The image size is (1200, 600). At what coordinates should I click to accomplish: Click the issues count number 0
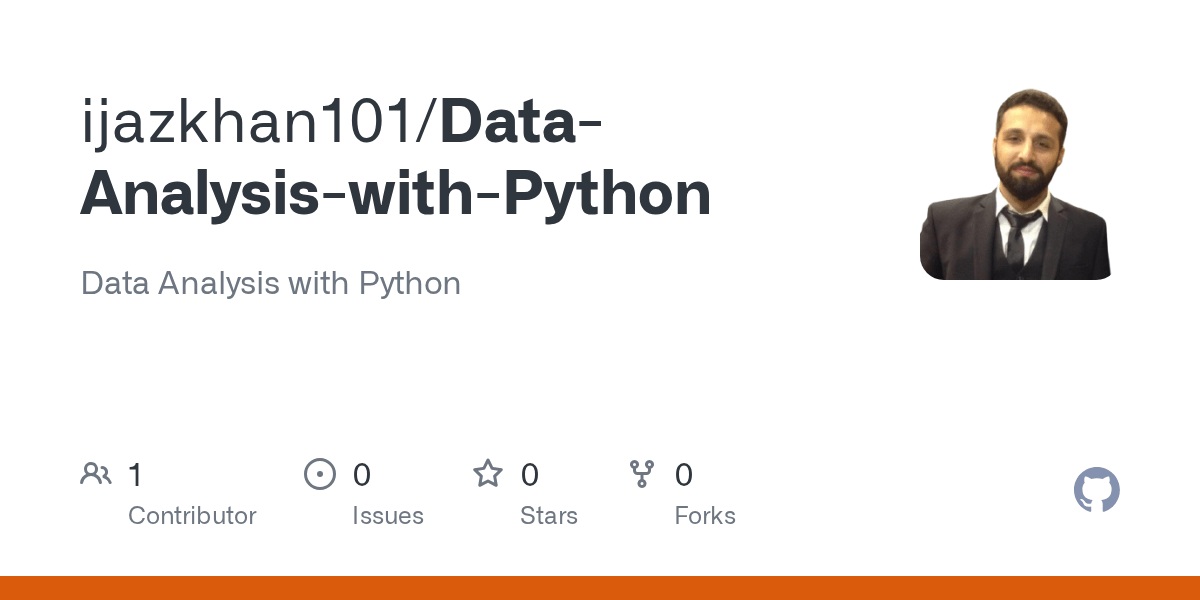pos(361,475)
